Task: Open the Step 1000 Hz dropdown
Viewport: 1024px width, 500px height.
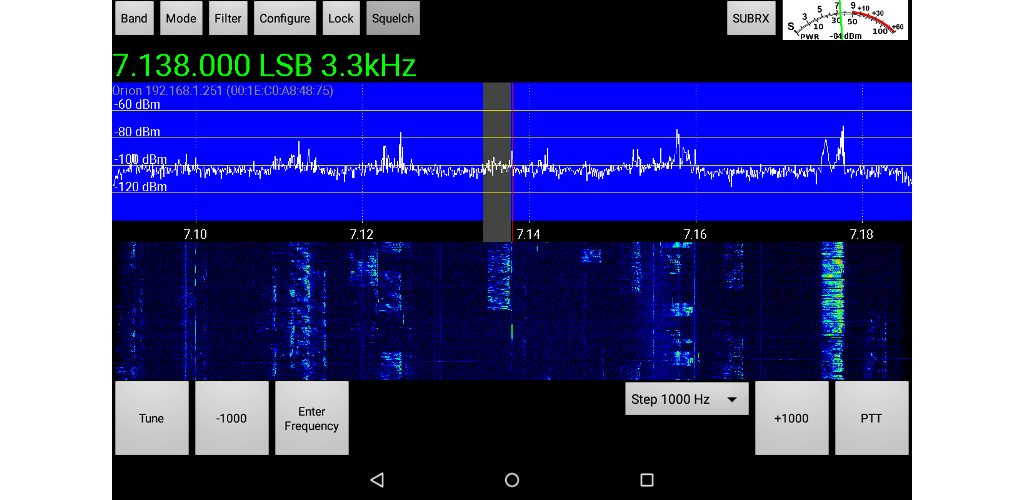Action: (686, 399)
